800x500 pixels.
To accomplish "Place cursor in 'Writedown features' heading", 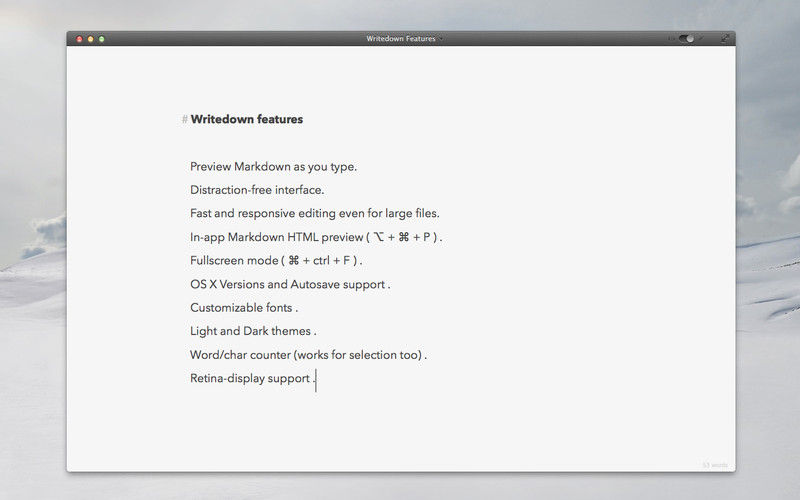I will pyautogui.click(x=246, y=119).
